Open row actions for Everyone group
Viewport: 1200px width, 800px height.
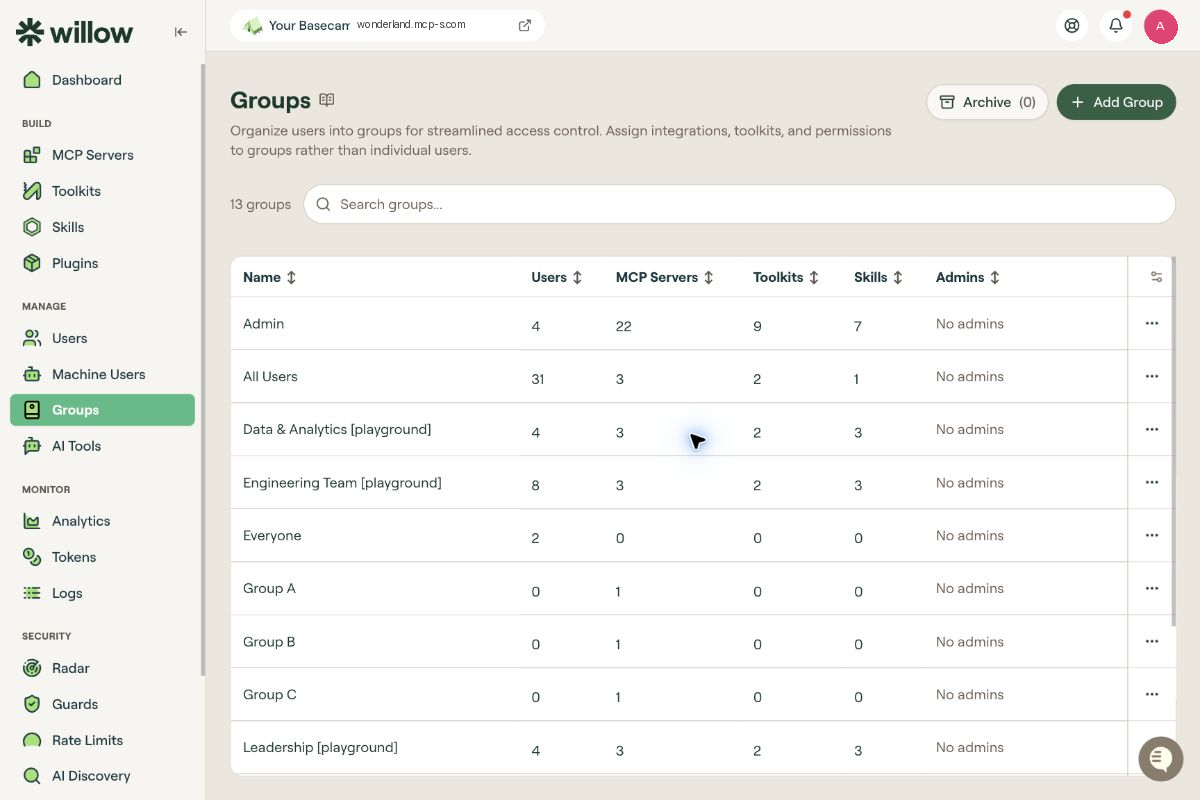1152,535
